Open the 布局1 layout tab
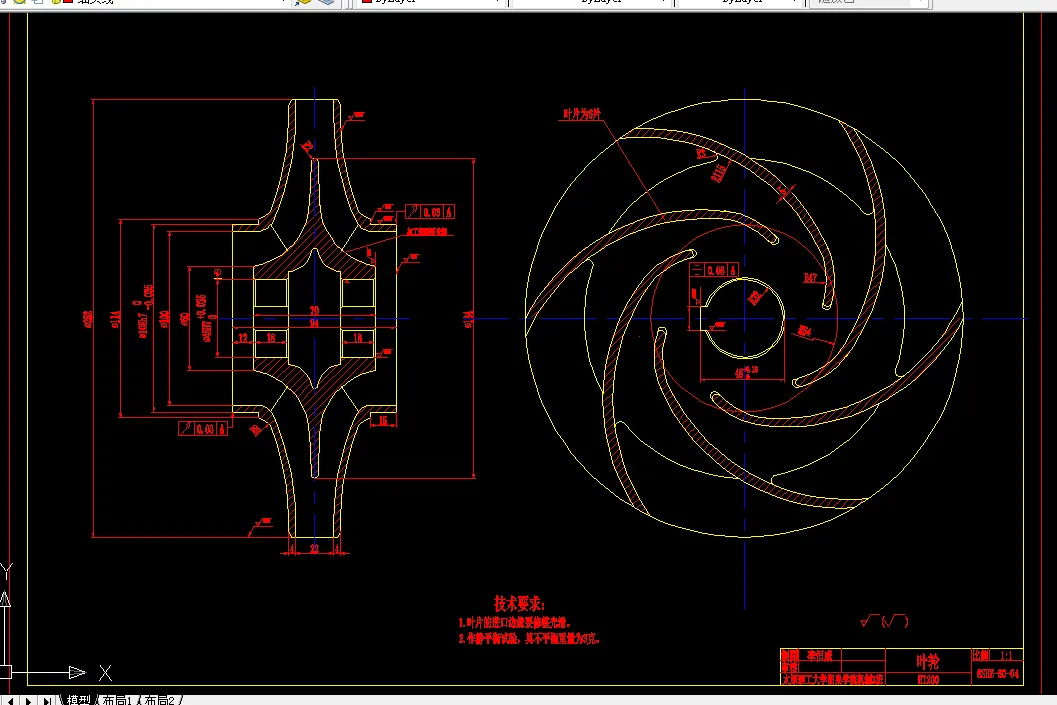Screen dimensions: 1057x705 117,700
